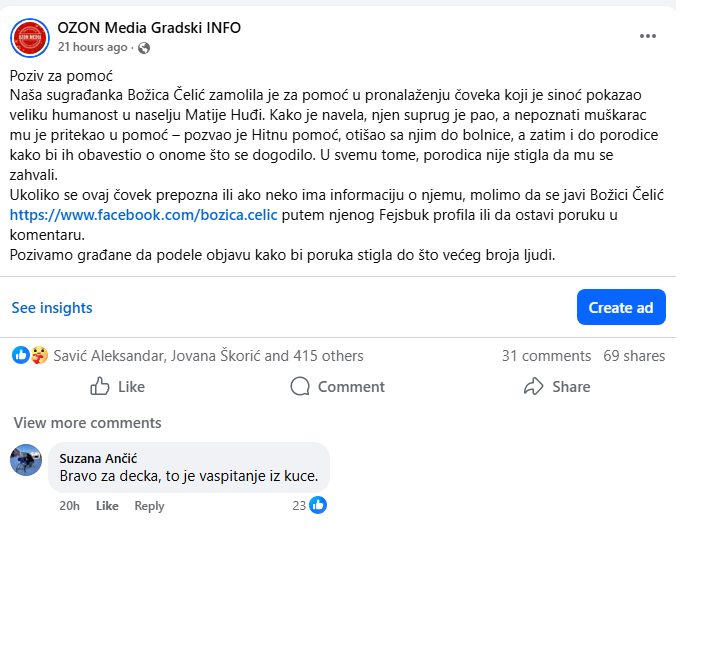Click the public globe privacy icon
This screenshot has width=707, height=648.
coord(144,47)
